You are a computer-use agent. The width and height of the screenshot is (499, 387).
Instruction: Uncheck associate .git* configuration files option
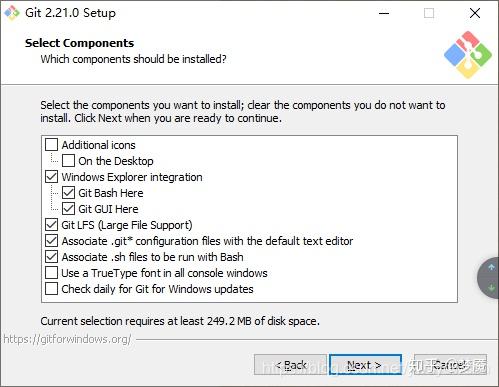point(51,241)
